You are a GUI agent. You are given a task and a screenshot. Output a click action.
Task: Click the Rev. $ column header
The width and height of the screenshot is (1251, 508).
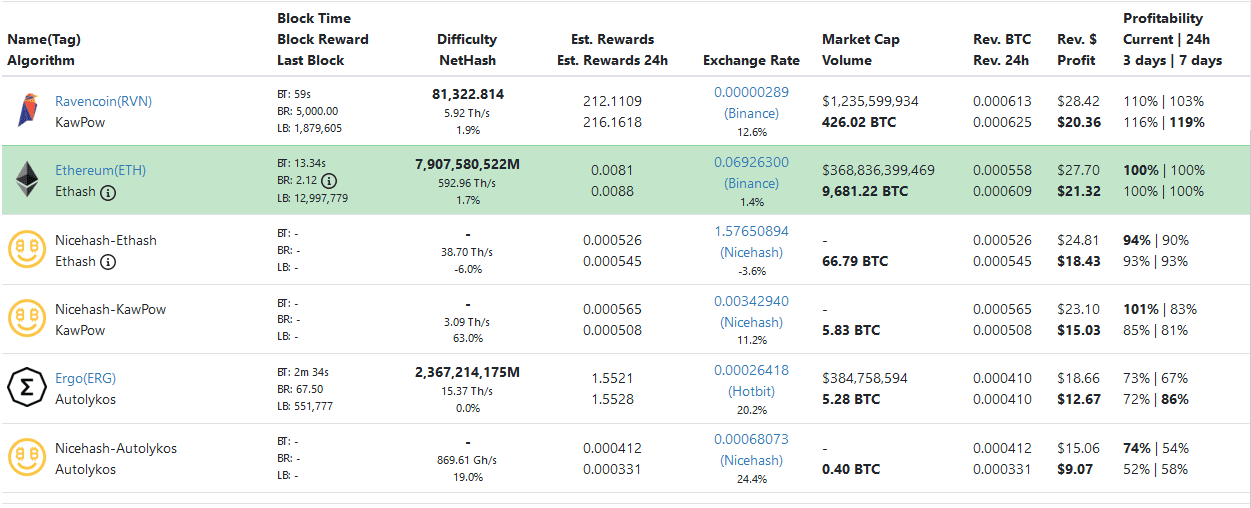(1079, 39)
